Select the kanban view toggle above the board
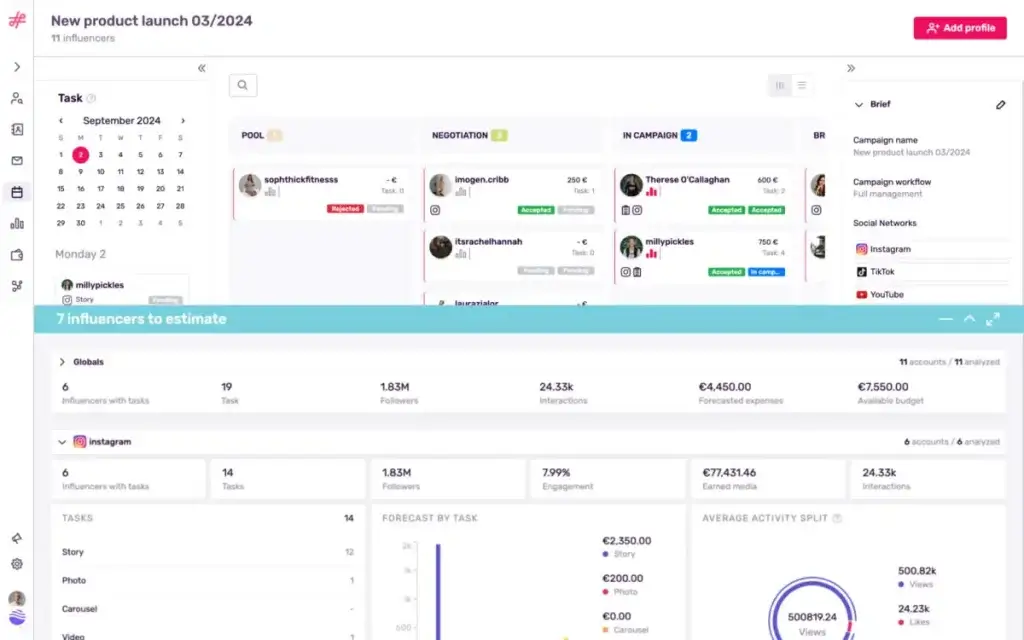The width and height of the screenshot is (1024, 640). pyautogui.click(x=779, y=85)
